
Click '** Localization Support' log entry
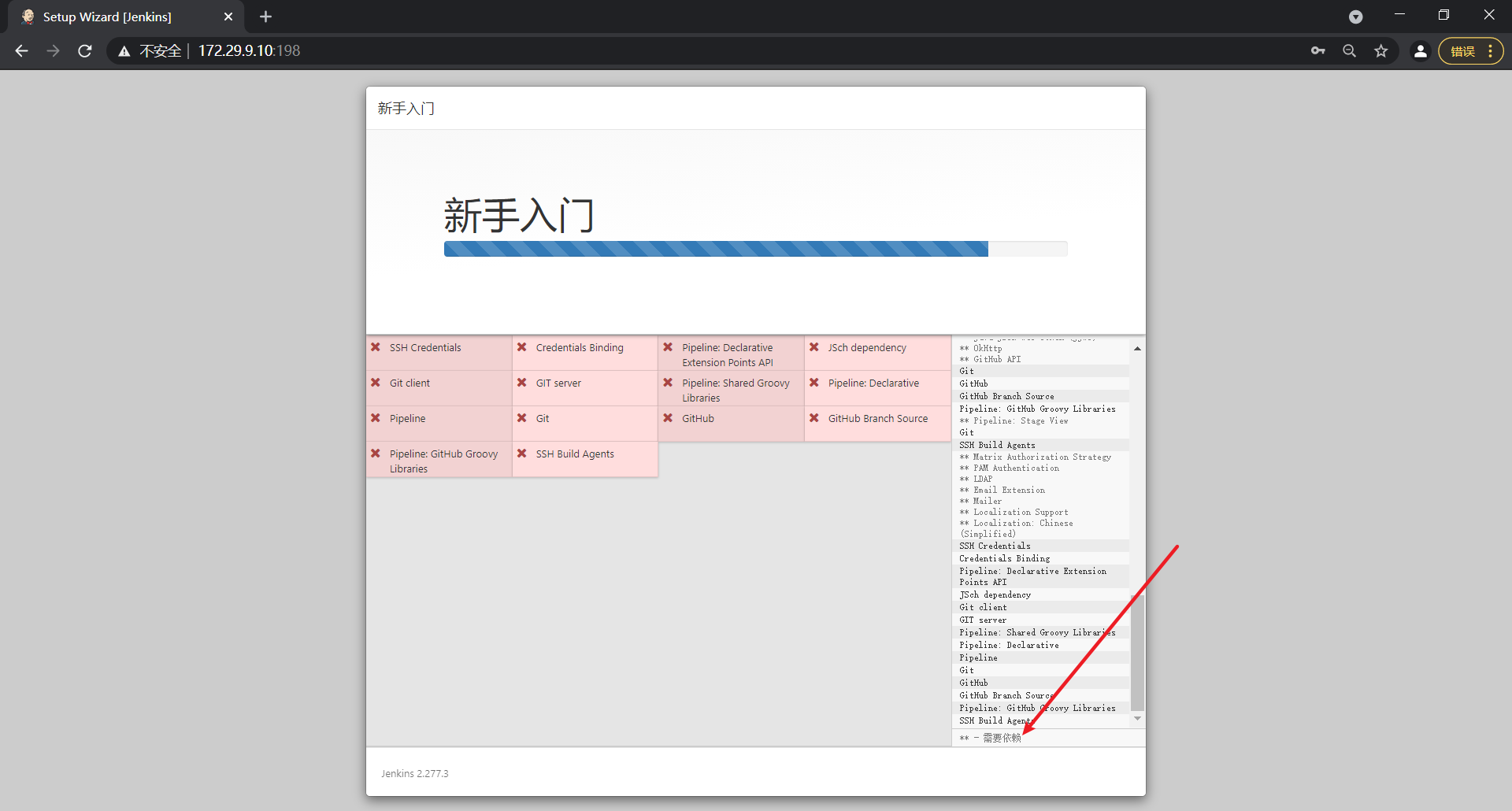coord(1014,512)
